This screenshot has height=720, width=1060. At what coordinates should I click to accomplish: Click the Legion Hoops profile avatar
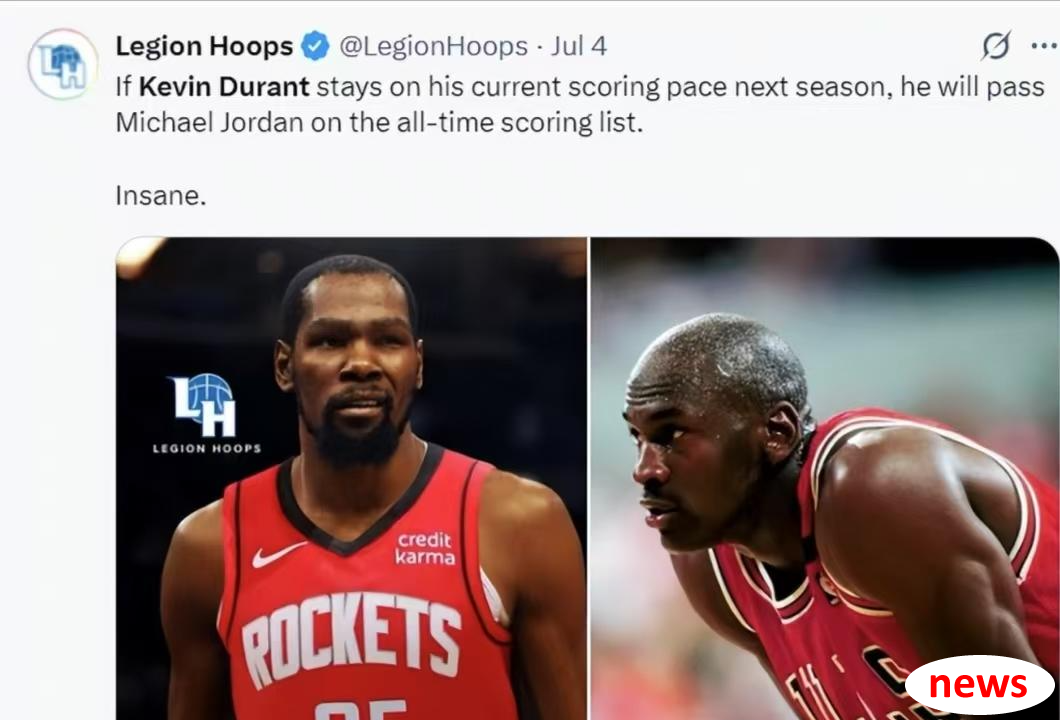click(x=63, y=64)
